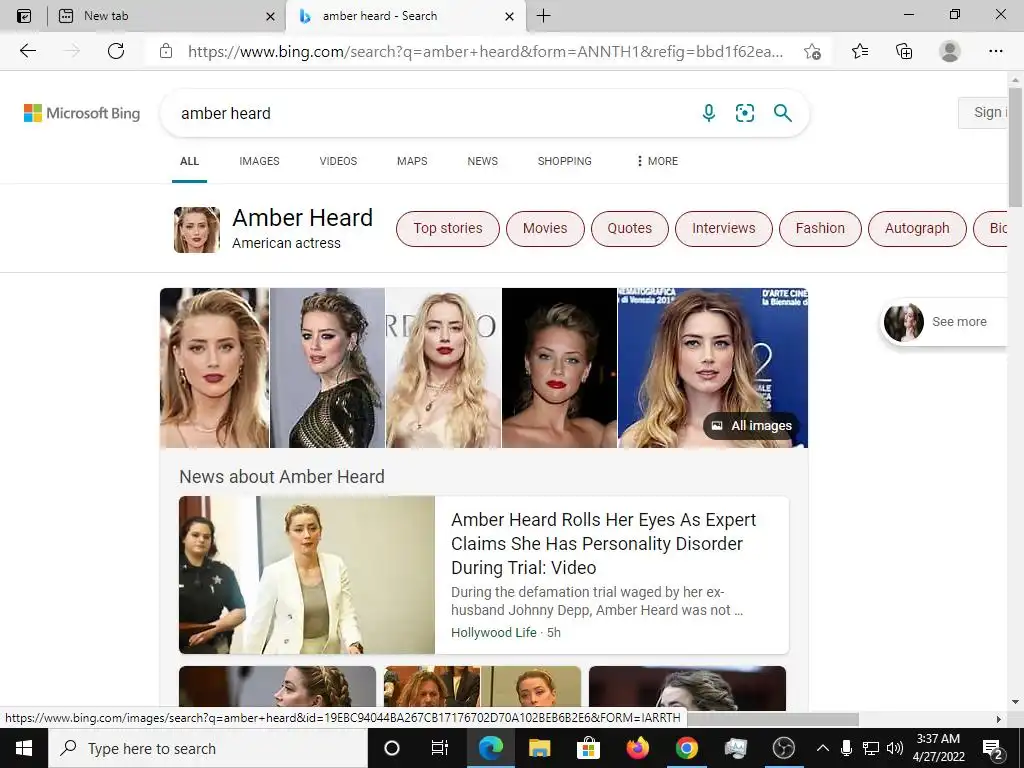Click the Microsoft Bing logo
This screenshot has width=1024, height=768.
pos(82,113)
